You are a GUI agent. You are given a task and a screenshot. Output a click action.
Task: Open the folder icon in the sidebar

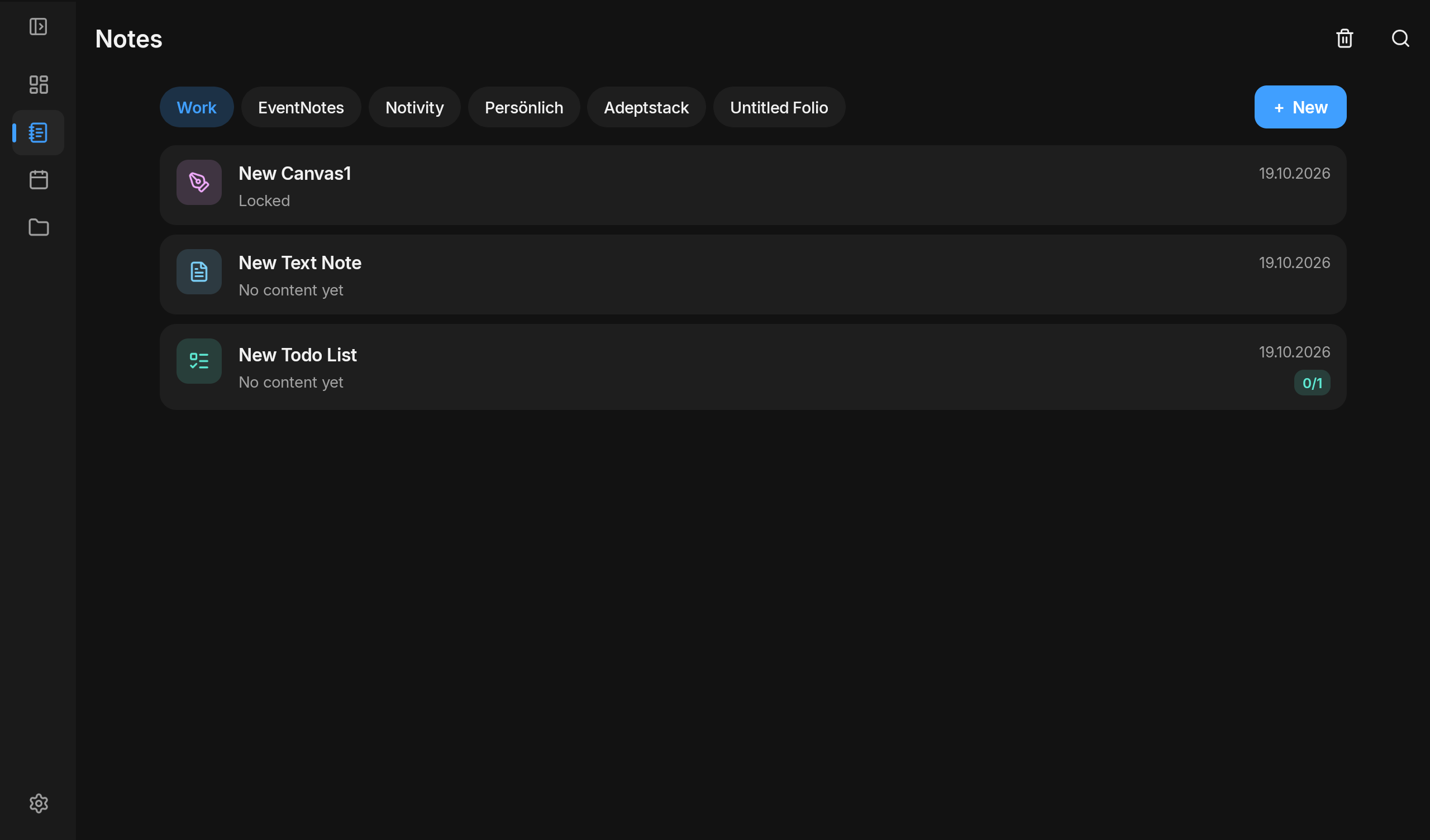[38, 227]
